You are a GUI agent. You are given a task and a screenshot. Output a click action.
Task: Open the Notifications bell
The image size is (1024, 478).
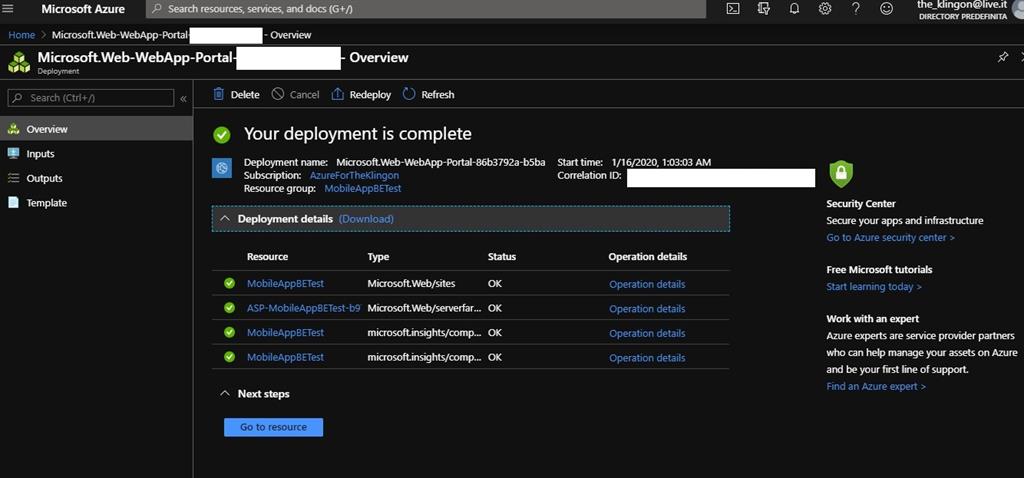pyautogui.click(x=794, y=9)
